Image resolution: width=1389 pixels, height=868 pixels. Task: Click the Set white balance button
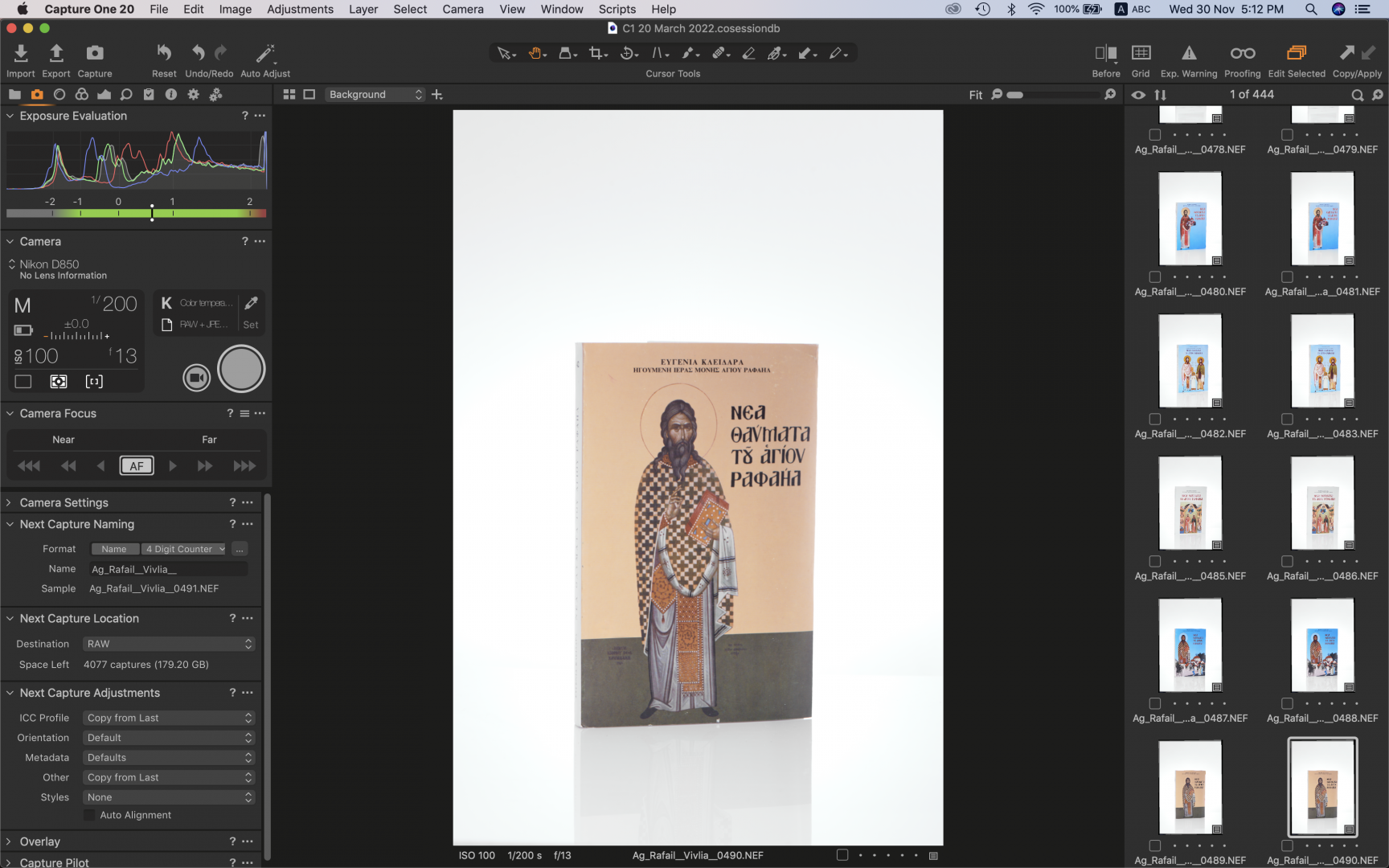(x=251, y=325)
